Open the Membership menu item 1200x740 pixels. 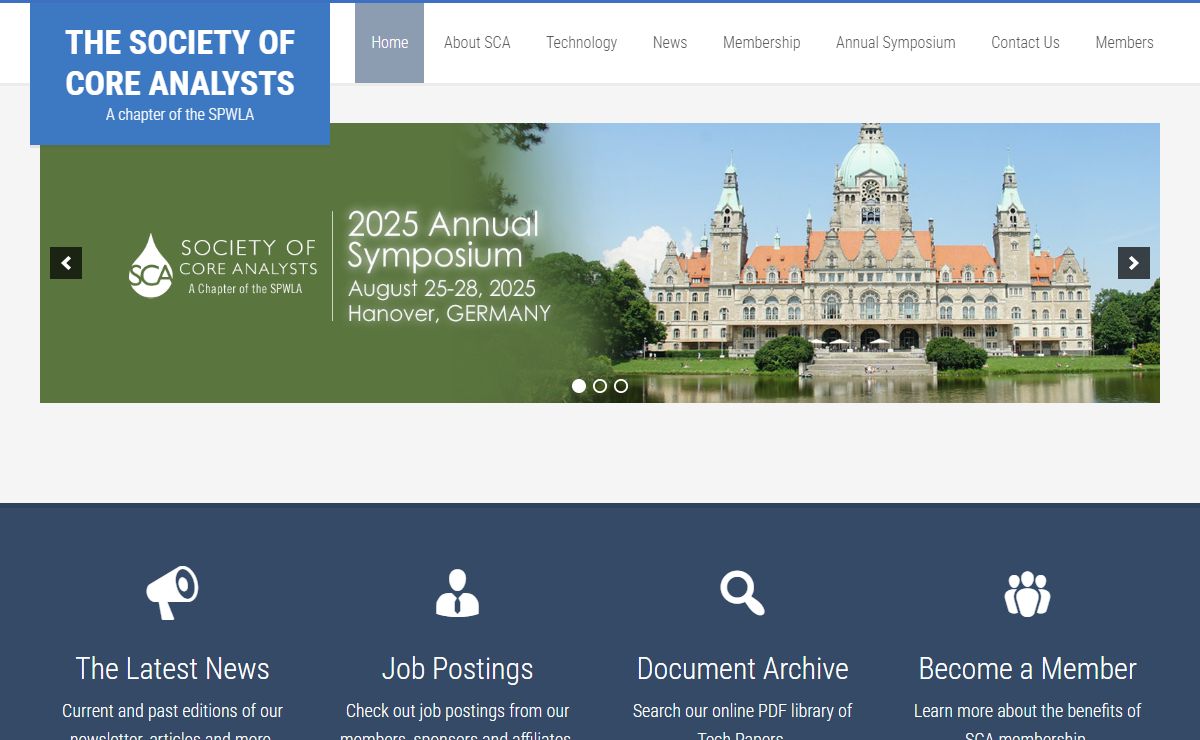tap(762, 43)
